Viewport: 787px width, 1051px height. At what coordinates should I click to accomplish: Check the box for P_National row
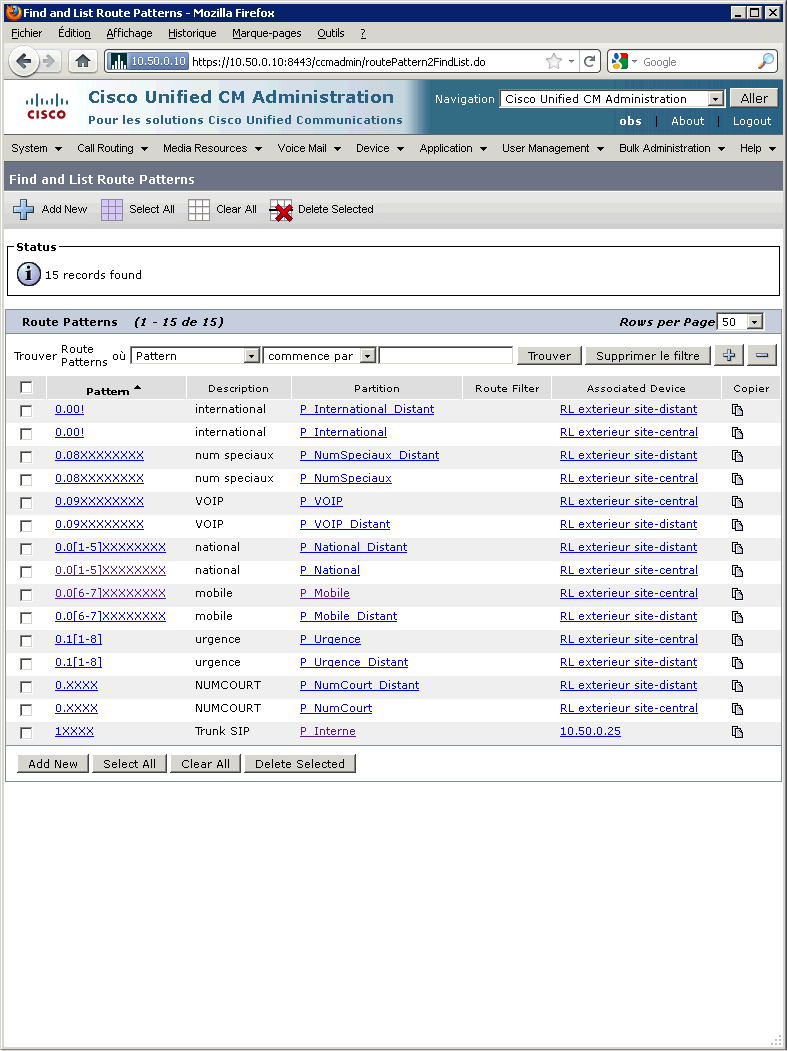[26, 572]
